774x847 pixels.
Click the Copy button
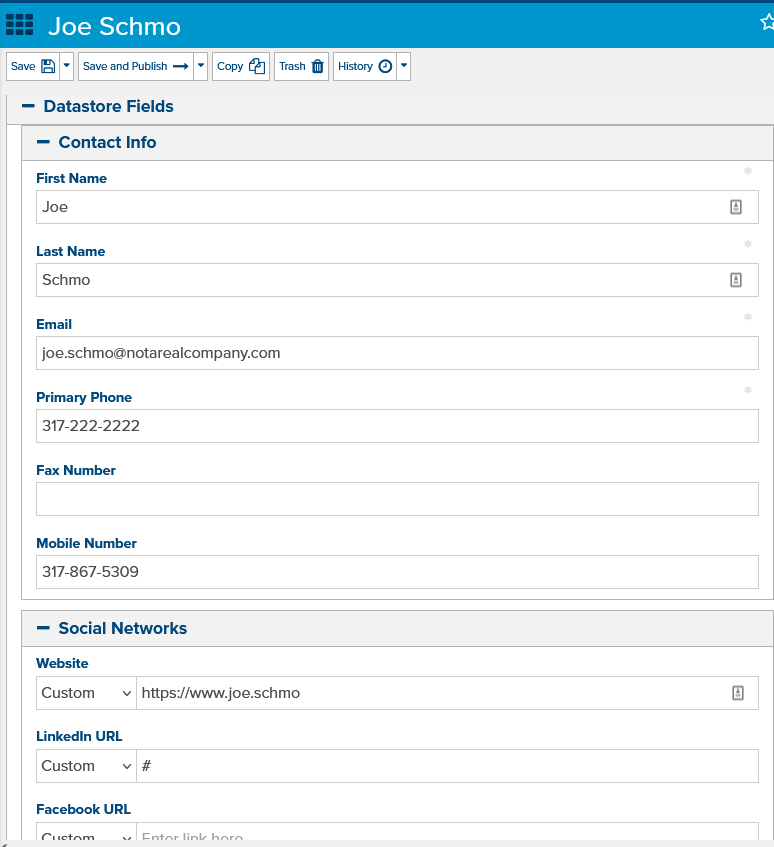241,66
